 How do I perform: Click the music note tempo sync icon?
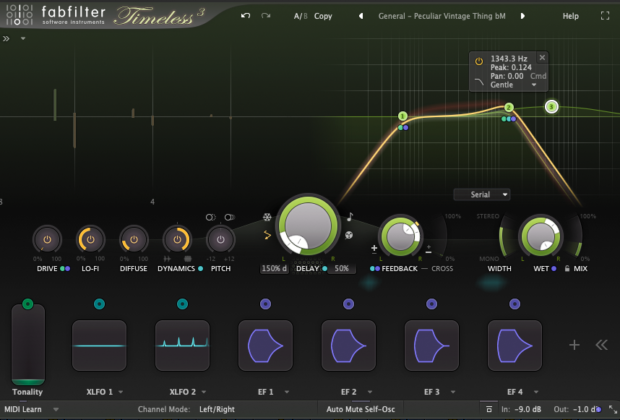click(x=350, y=217)
